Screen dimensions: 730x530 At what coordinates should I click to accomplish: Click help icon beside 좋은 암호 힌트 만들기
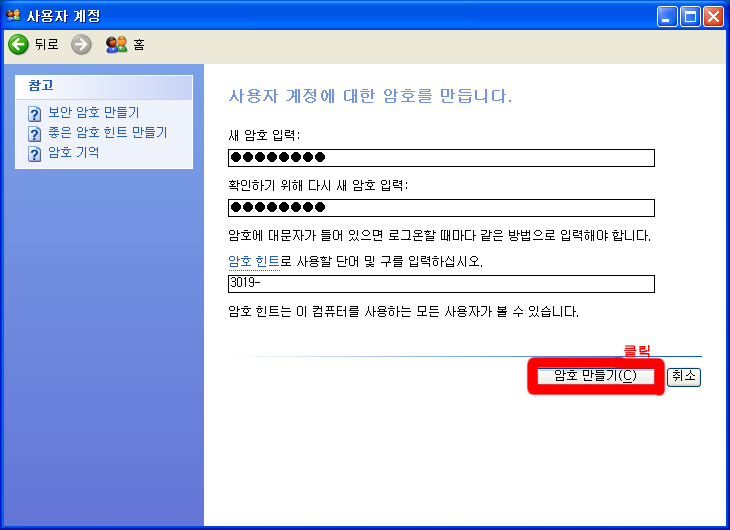click(36, 133)
